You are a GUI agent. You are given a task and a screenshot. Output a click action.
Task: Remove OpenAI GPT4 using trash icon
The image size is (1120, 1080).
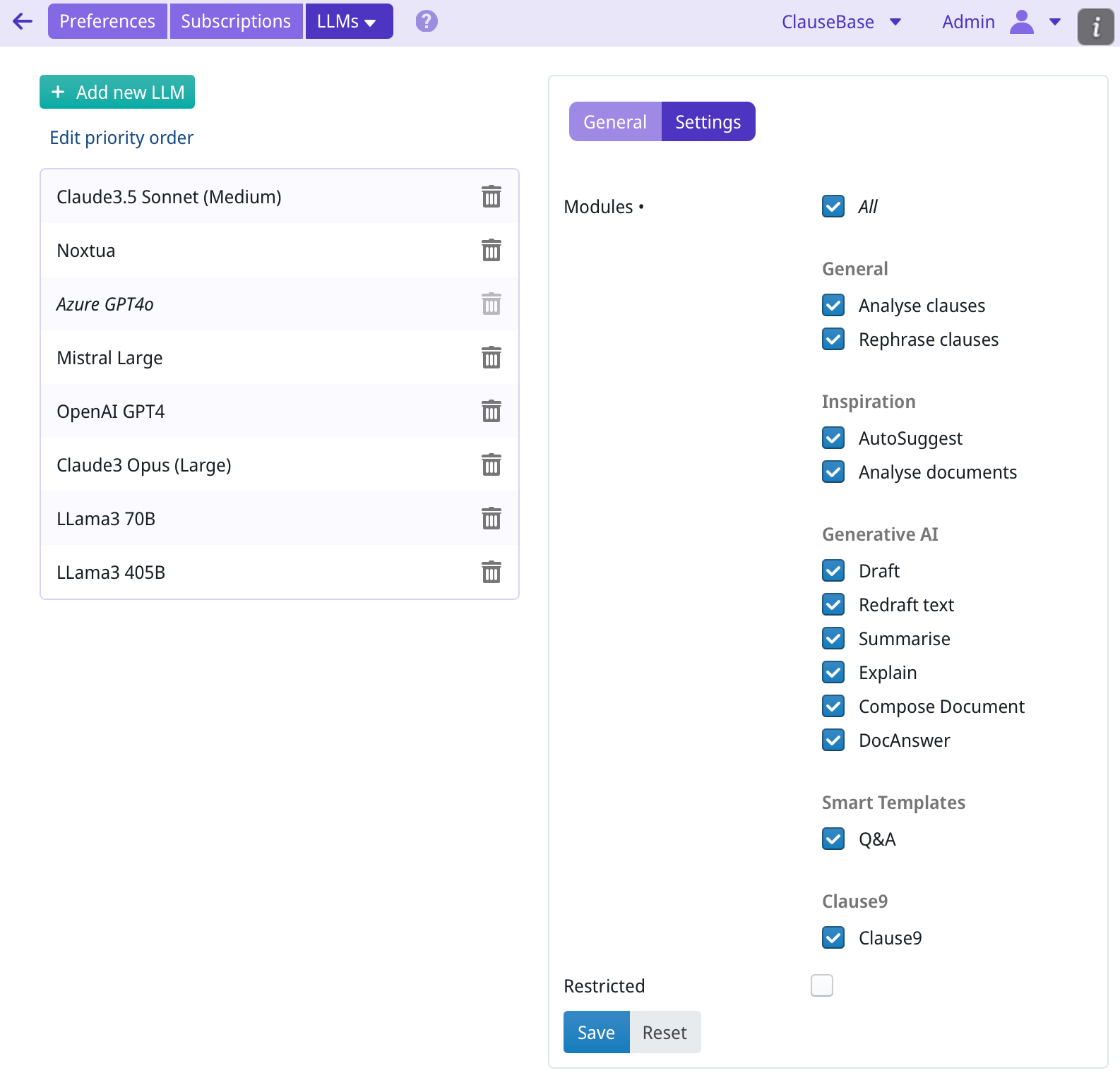click(492, 412)
